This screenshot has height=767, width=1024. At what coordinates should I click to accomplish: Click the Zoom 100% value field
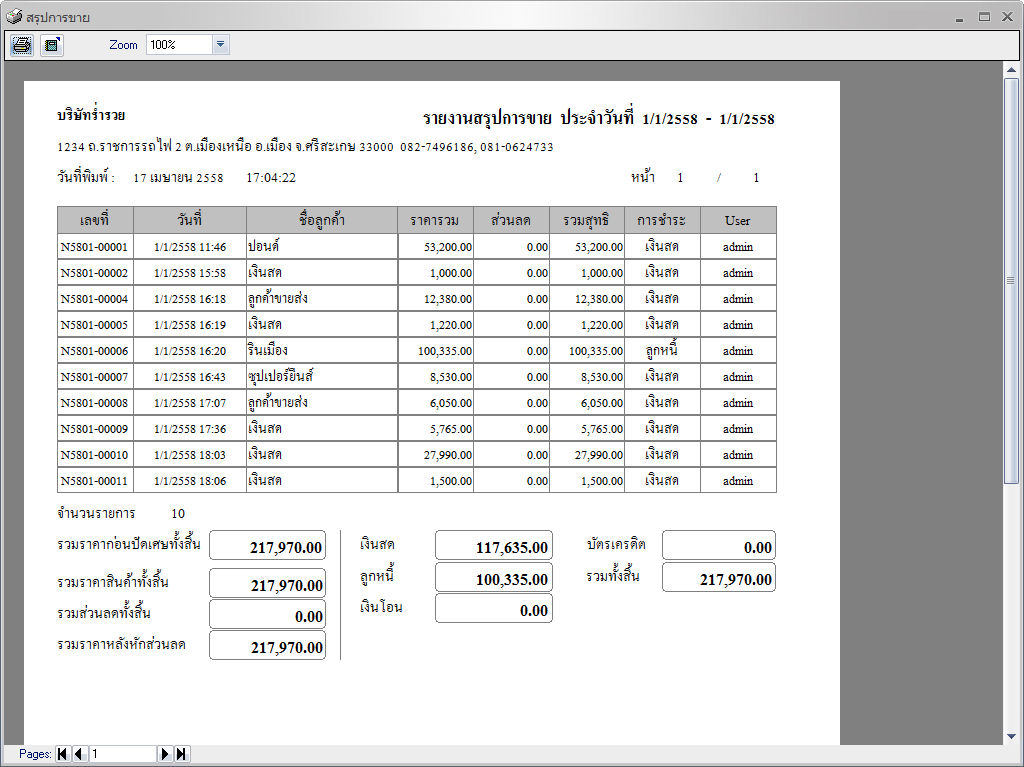click(x=180, y=44)
